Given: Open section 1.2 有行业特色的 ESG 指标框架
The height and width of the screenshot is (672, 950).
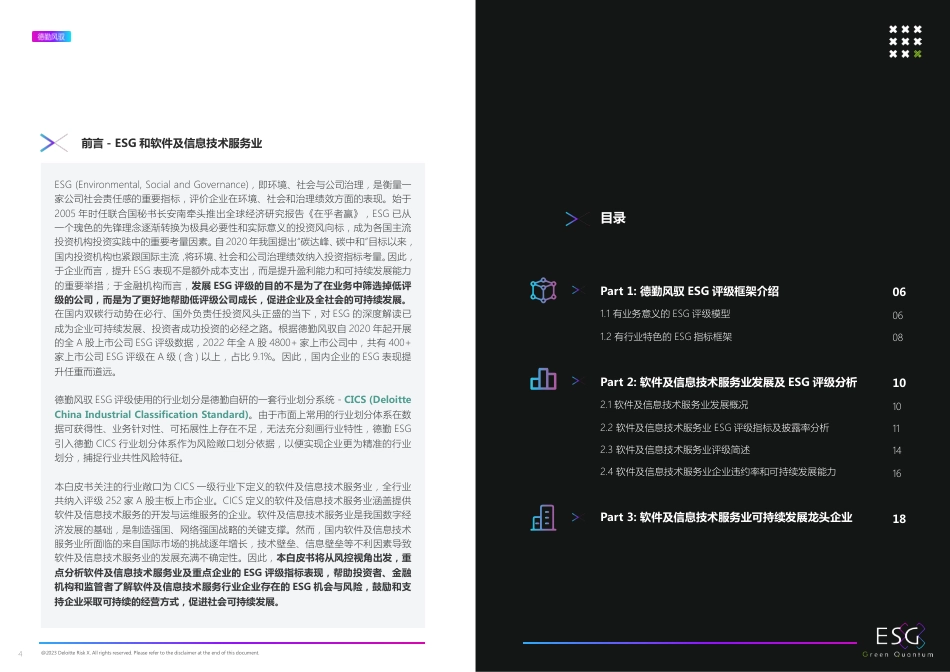Looking at the screenshot, I should click(x=666, y=337).
